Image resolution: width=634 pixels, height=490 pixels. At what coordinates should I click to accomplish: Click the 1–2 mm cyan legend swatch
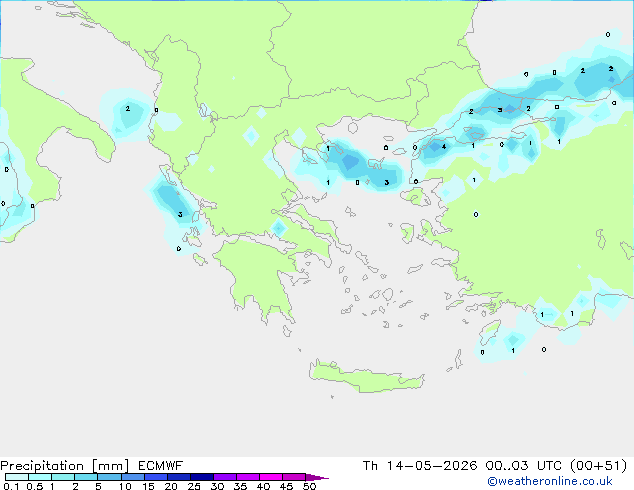click(63, 477)
